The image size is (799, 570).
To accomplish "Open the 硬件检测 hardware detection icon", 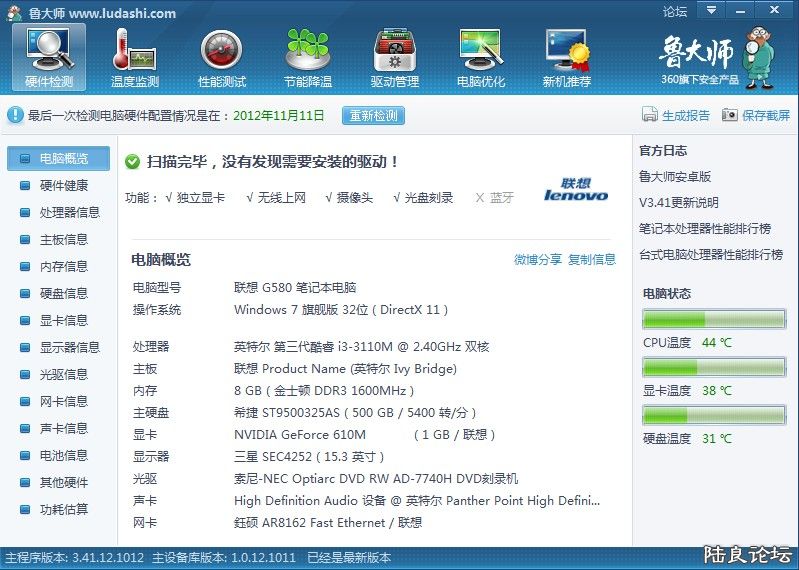I will coord(49,56).
